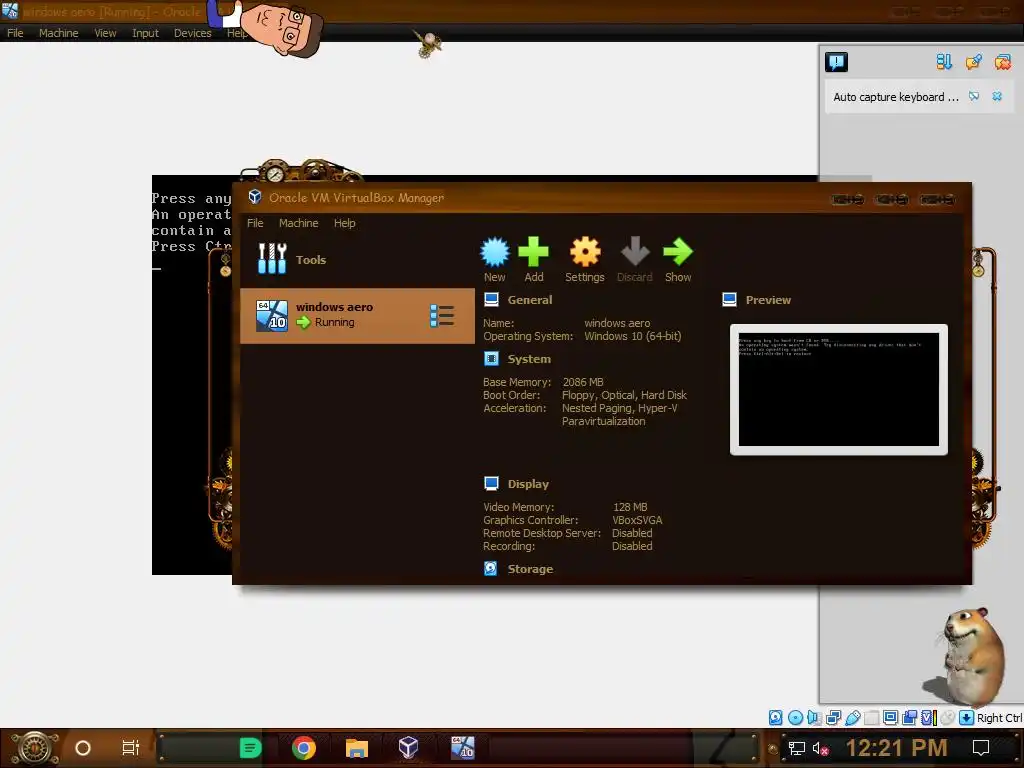Click the delete all notifications icon
1024x768 pixels.
[1003, 62]
